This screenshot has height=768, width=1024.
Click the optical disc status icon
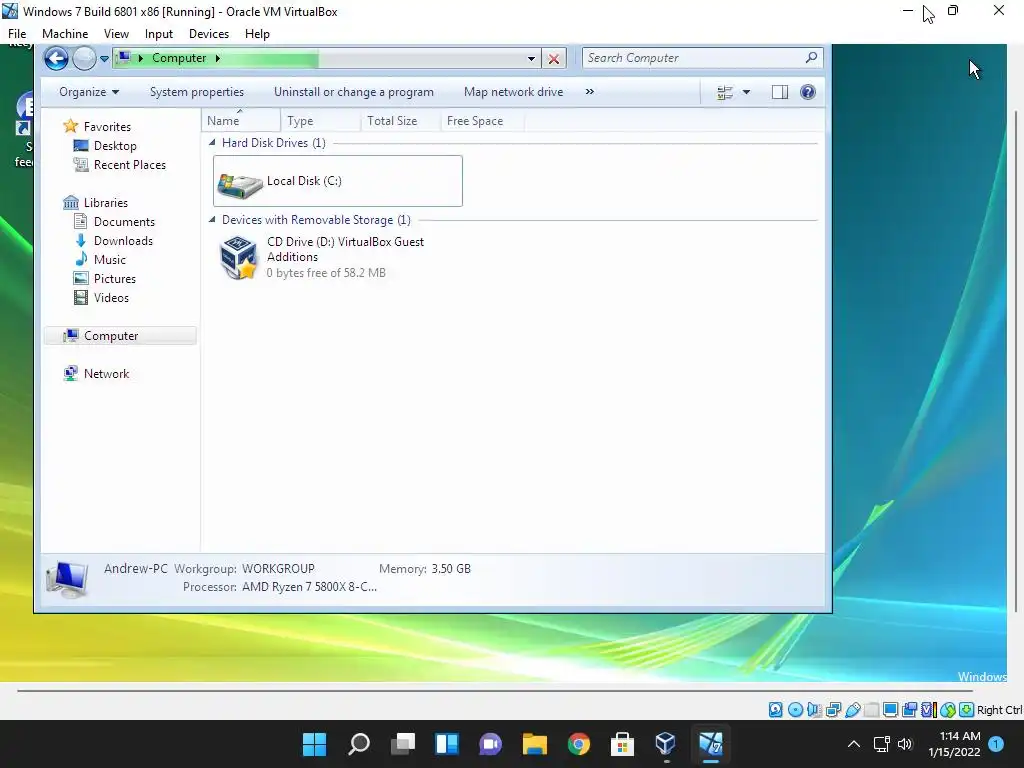[795, 710]
